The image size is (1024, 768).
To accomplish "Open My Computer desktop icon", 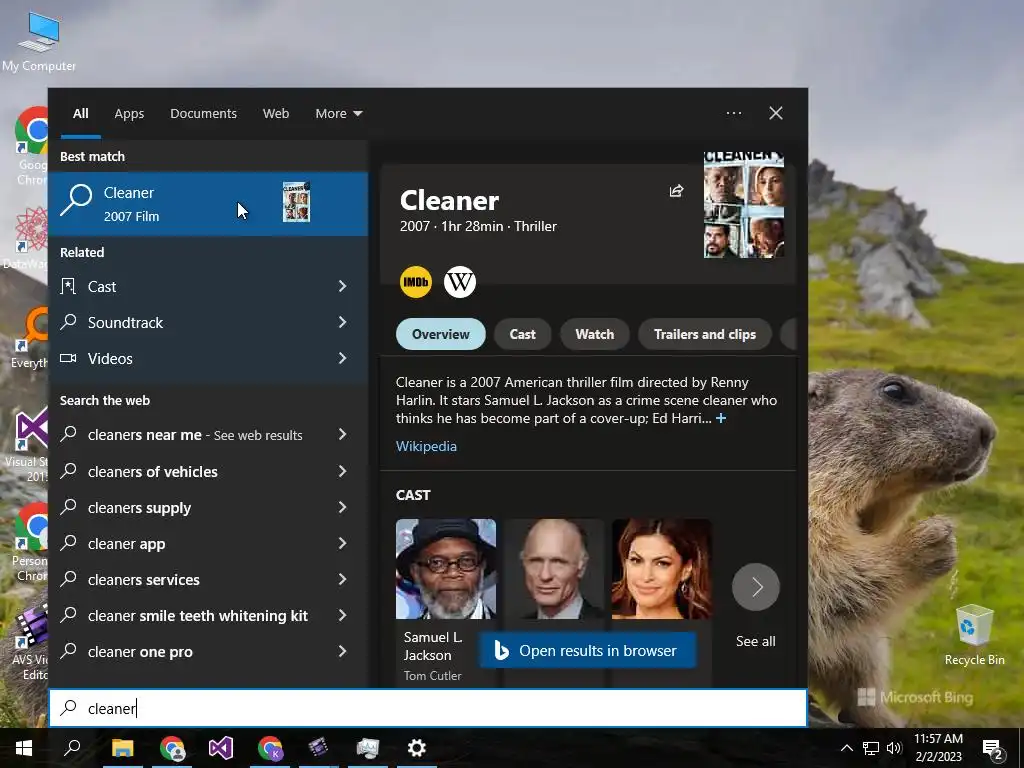I will [x=39, y=40].
